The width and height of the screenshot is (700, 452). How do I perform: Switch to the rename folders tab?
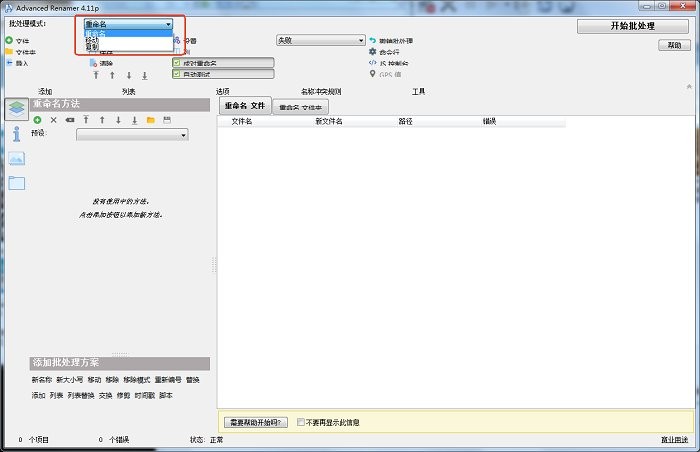(301, 106)
